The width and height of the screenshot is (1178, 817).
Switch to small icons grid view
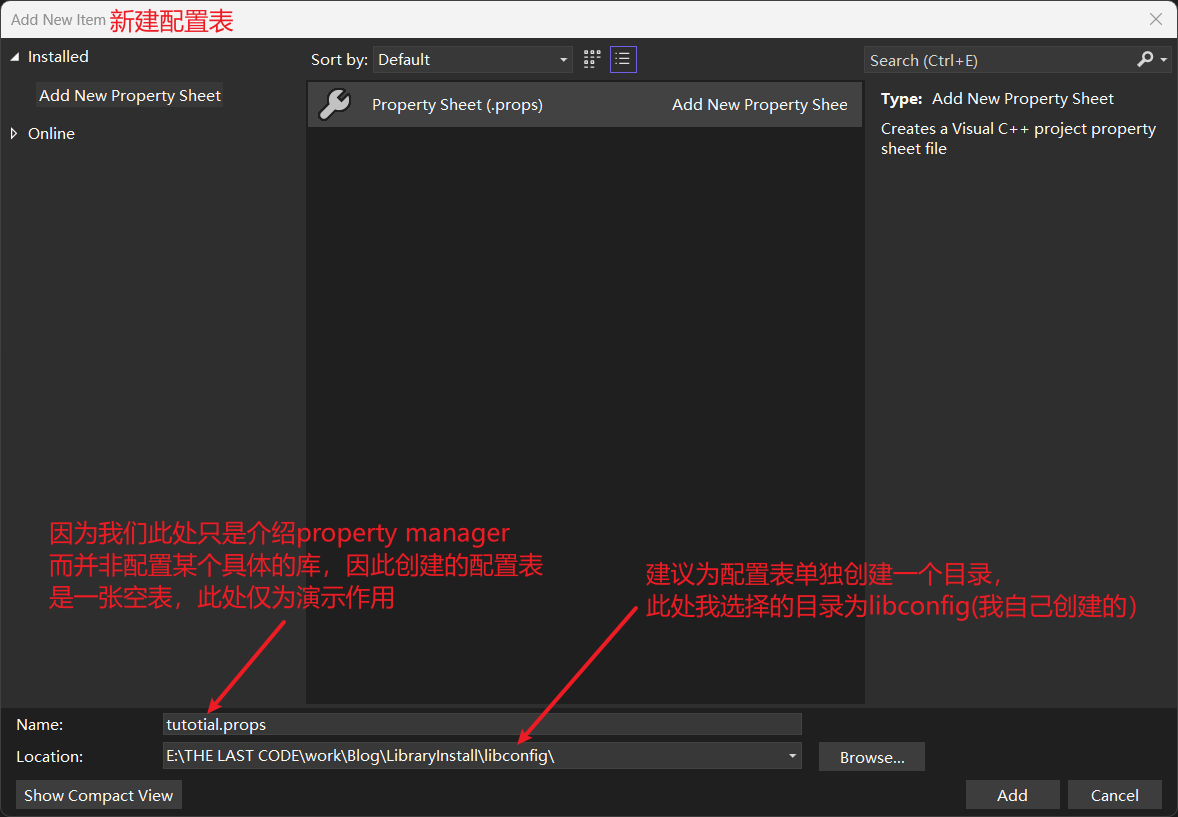pos(592,59)
